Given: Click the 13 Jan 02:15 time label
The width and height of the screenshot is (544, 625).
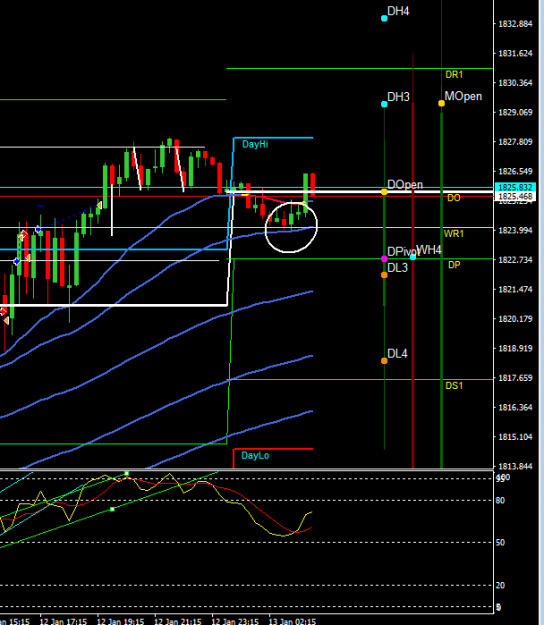Looking at the screenshot, I should point(293,621).
